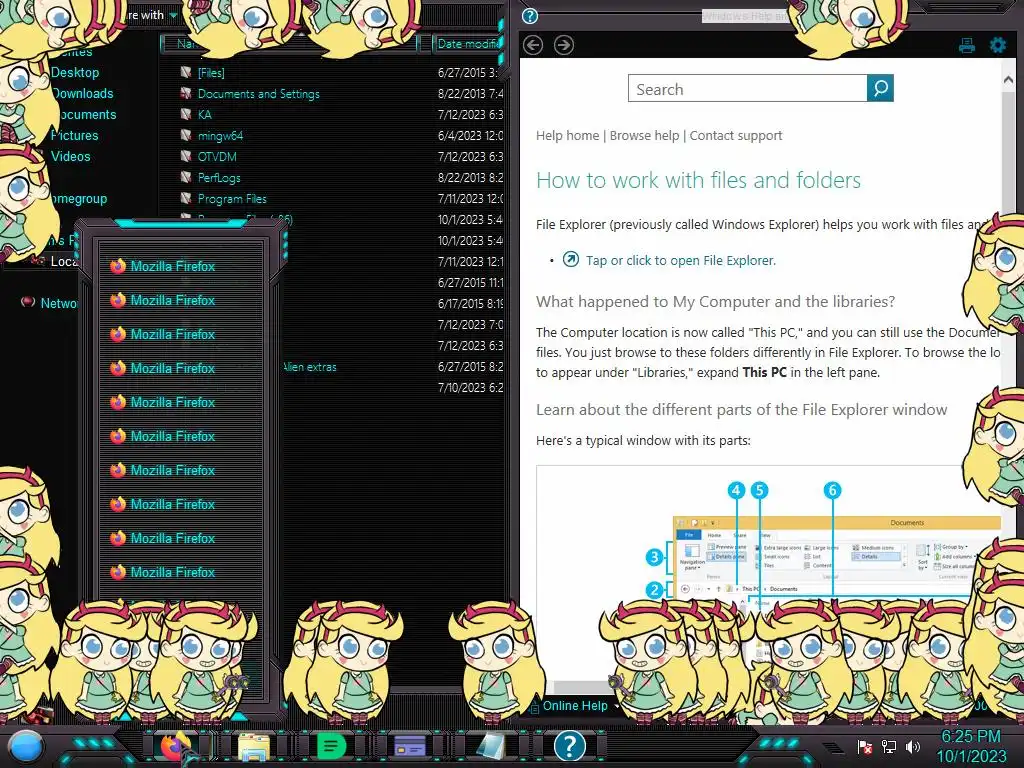Click the question mark icon in Help title bar

pos(530,16)
